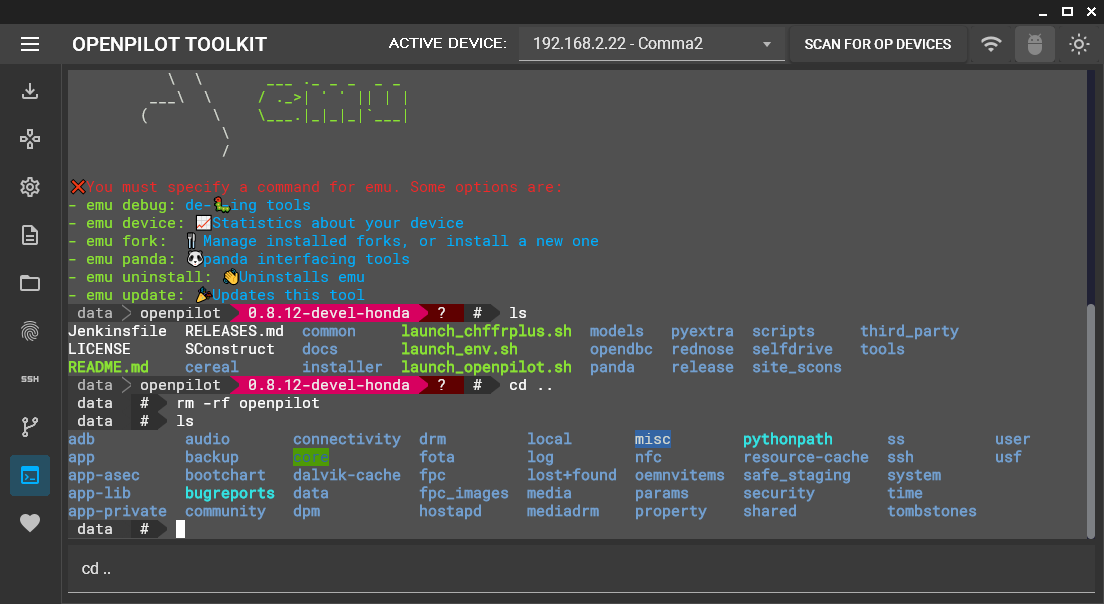Viewport: 1104px width, 604px height.
Task: Click the green highlighted 'core' entry
Action: point(310,458)
